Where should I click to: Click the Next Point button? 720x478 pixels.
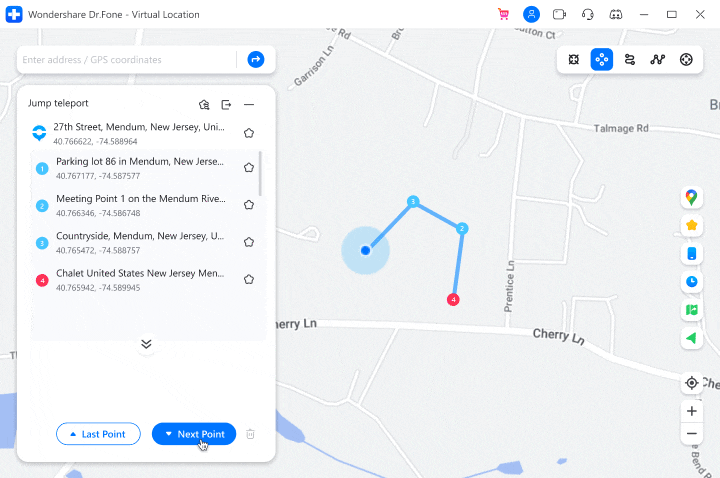tap(194, 434)
